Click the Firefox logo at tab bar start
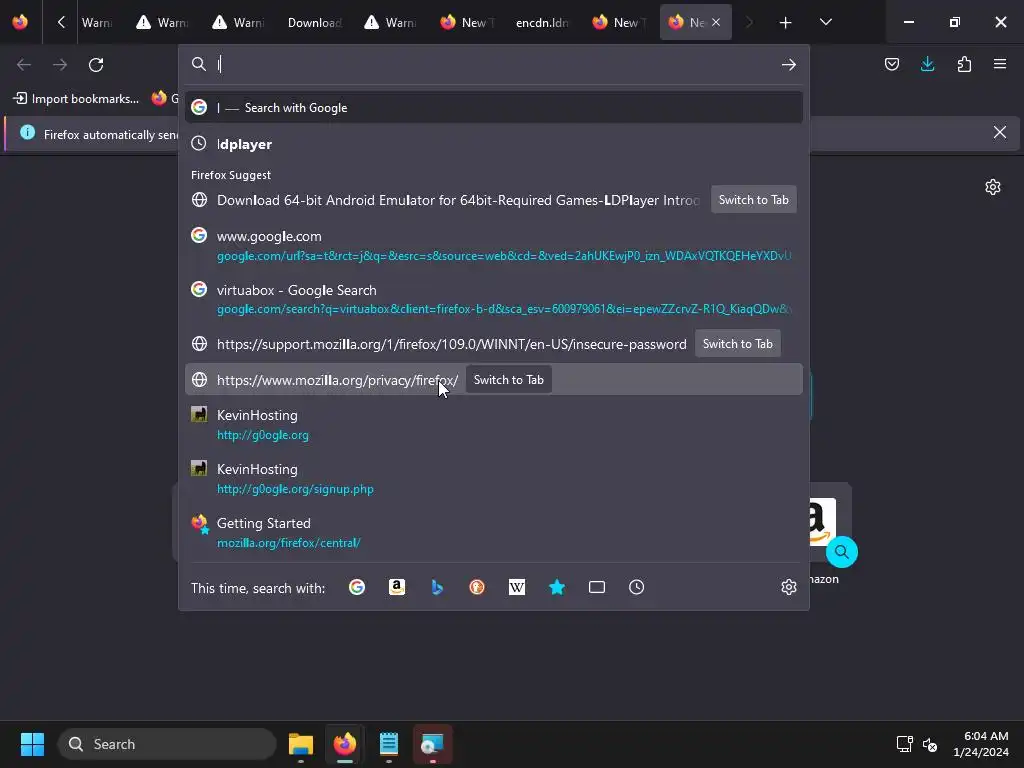1024x768 pixels. point(20,22)
